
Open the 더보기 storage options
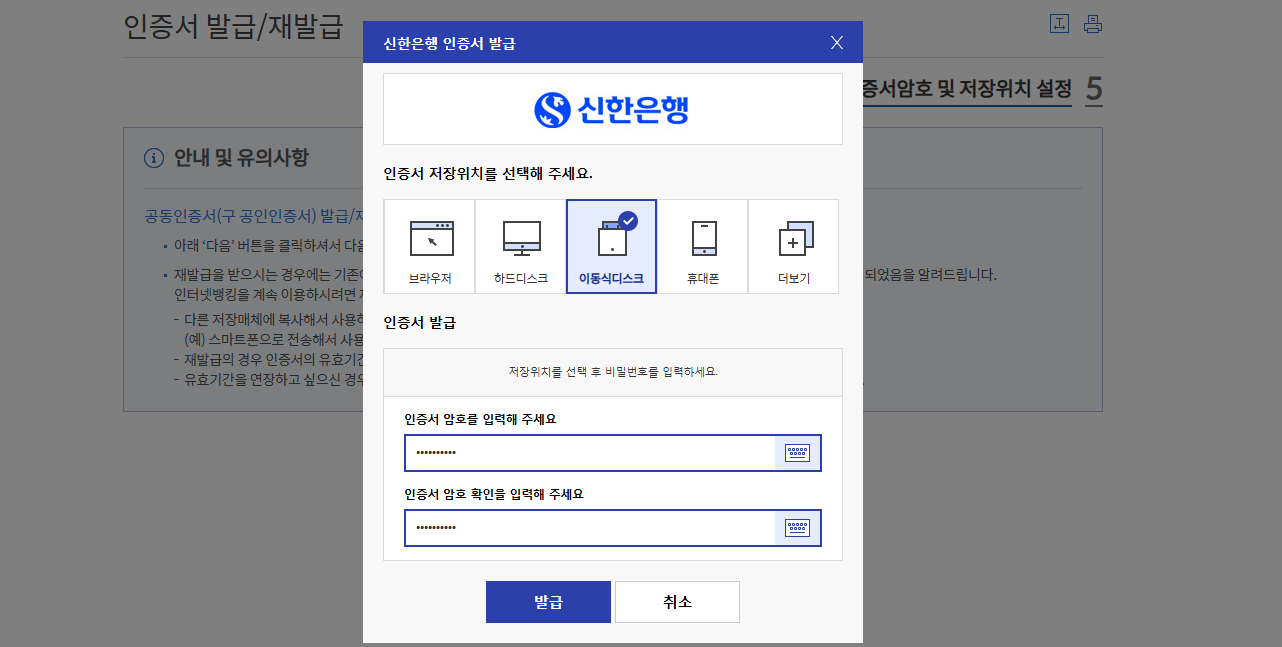click(x=794, y=247)
